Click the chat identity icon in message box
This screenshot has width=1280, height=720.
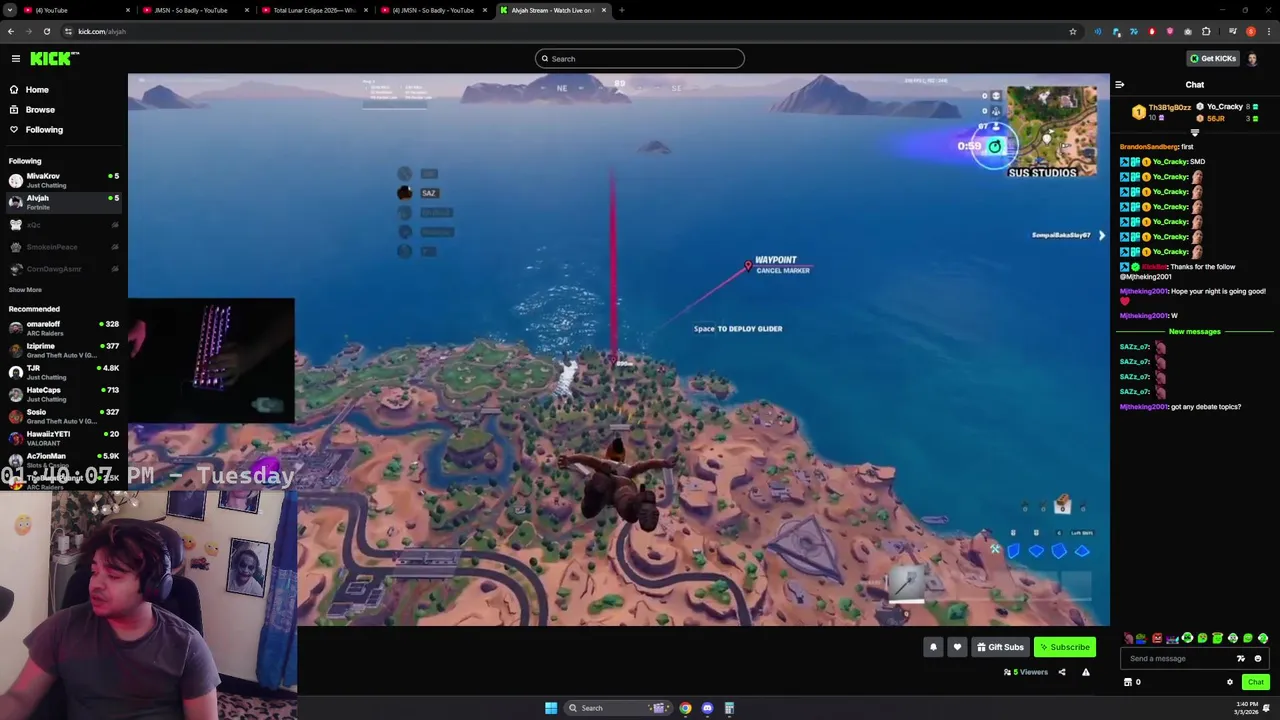coord(1241,659)
